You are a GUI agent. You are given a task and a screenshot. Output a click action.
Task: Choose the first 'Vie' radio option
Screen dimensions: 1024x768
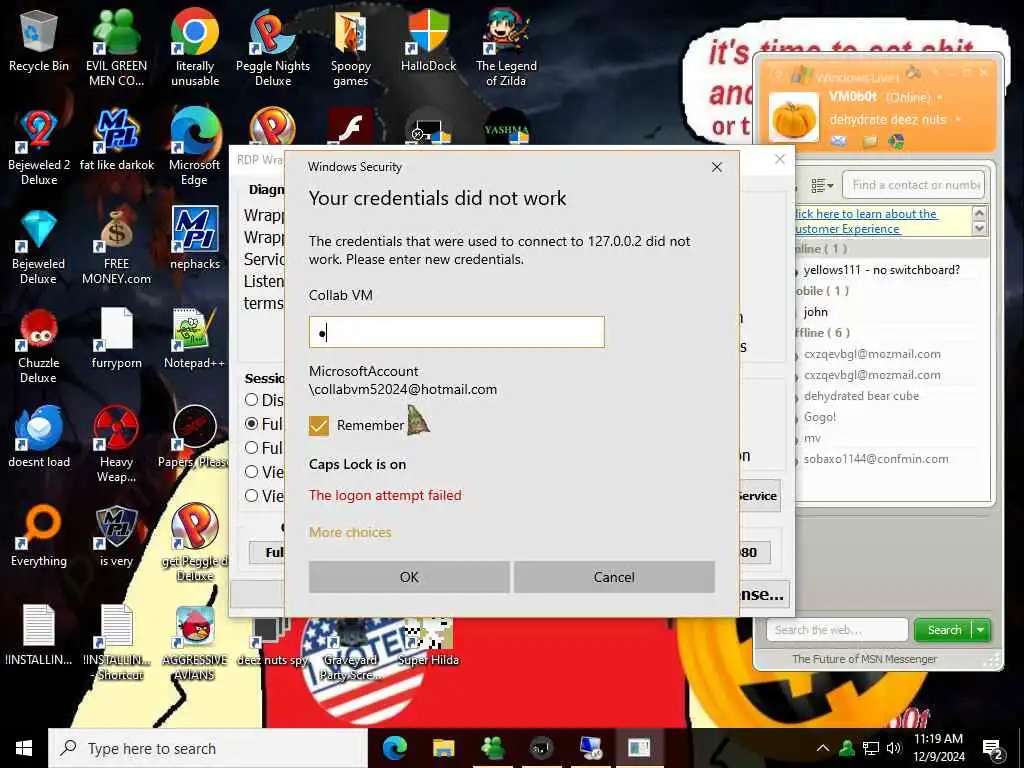tap(251, 472)
